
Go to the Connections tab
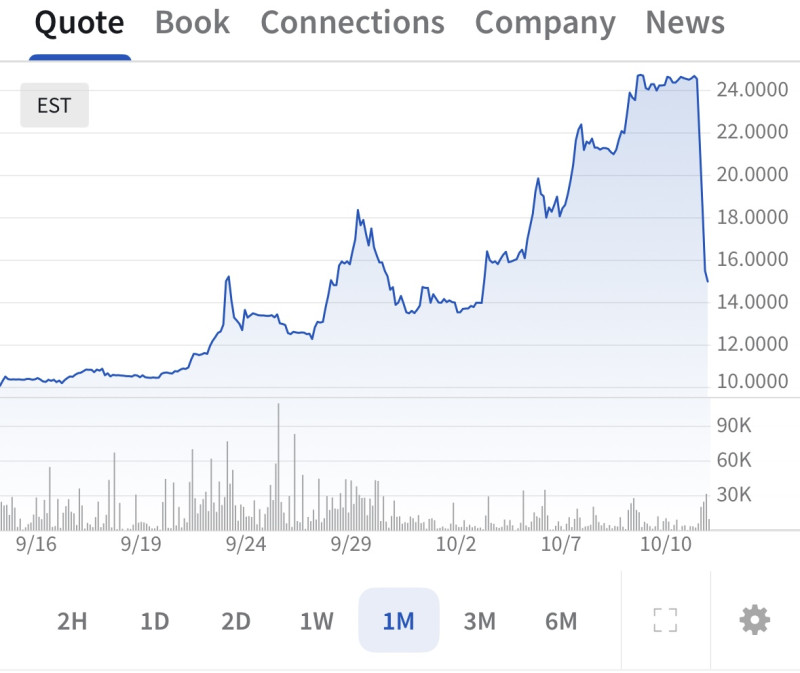point(352,23)
